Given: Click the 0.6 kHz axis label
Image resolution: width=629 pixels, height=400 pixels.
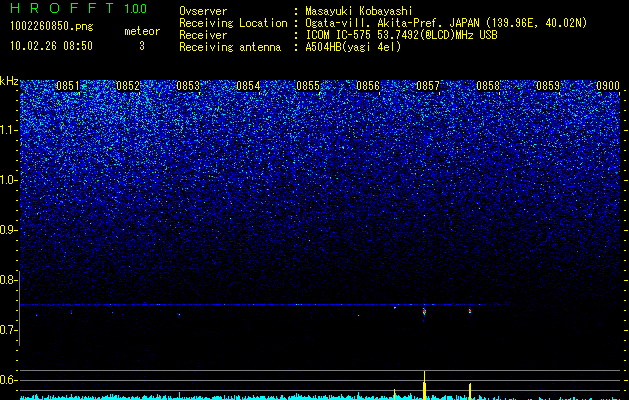Looking at the screenshot, I should (x=8, y=380).
